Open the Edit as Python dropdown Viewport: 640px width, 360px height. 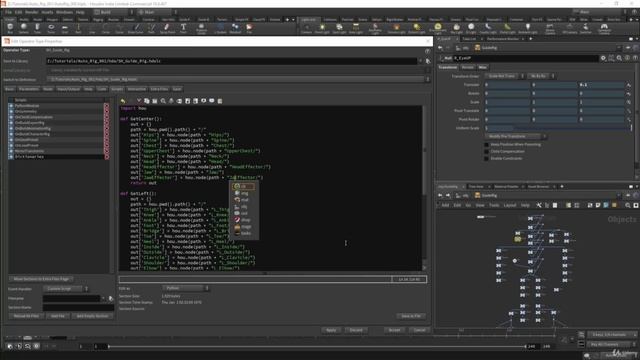point(186,288)
